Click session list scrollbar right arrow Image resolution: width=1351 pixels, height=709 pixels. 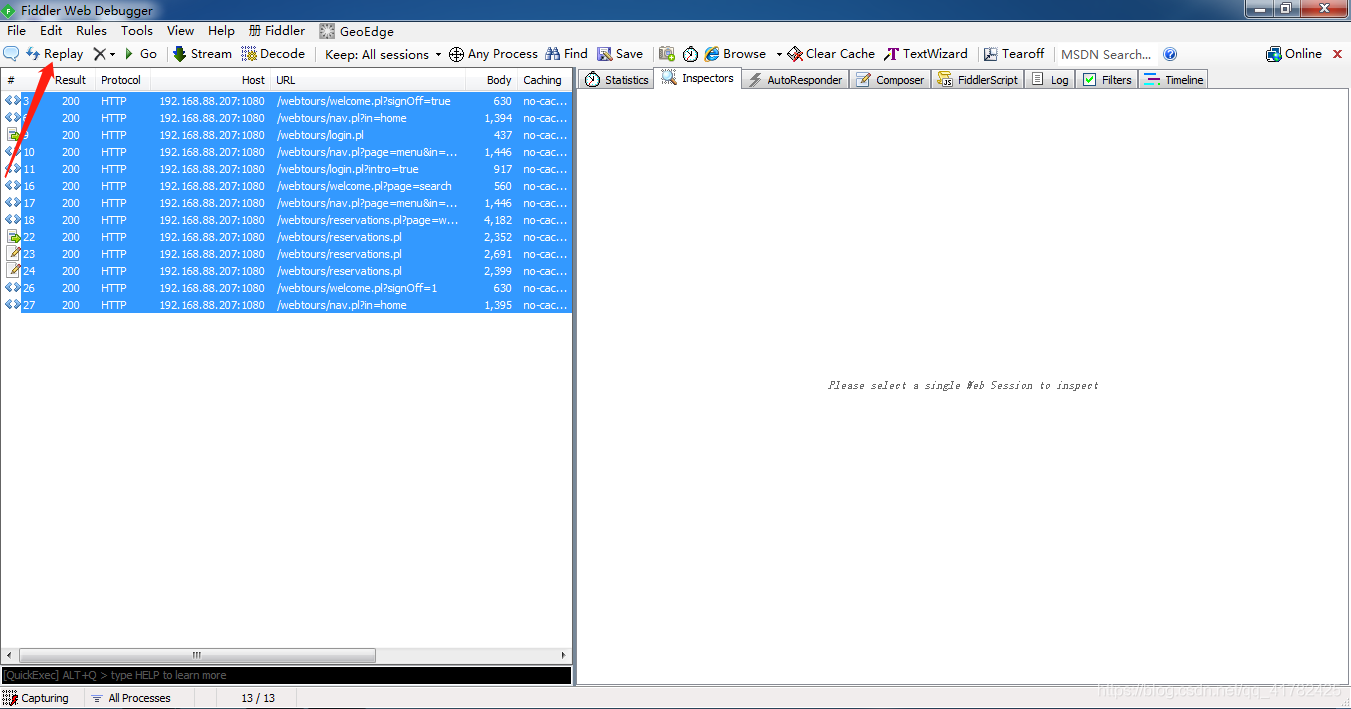coord(565,656)
